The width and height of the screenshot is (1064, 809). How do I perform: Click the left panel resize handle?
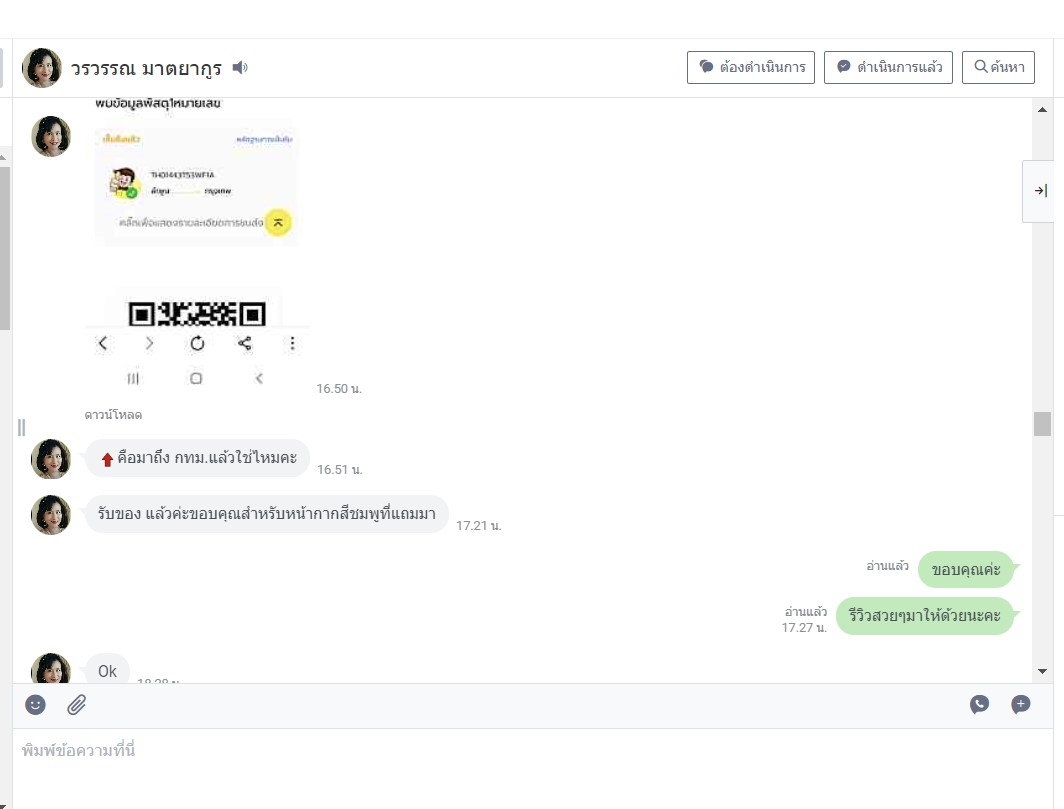pos(22,428)
